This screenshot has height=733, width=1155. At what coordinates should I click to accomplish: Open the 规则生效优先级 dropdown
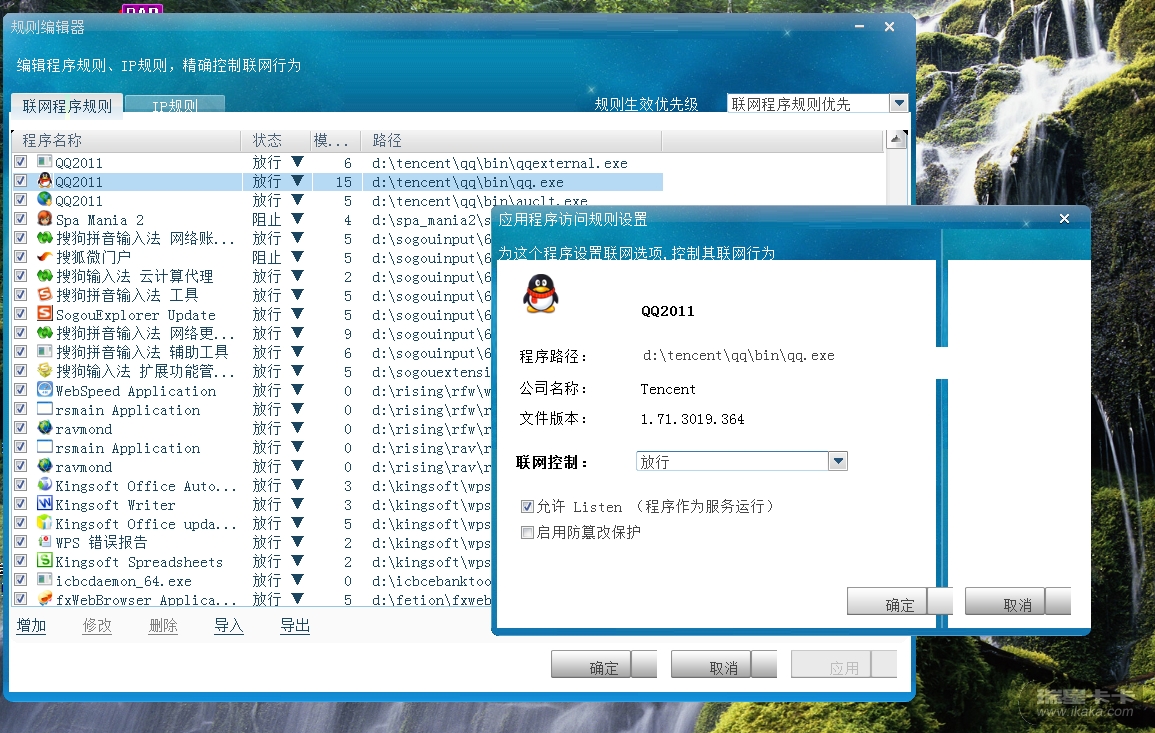click(x=899, y=103)
